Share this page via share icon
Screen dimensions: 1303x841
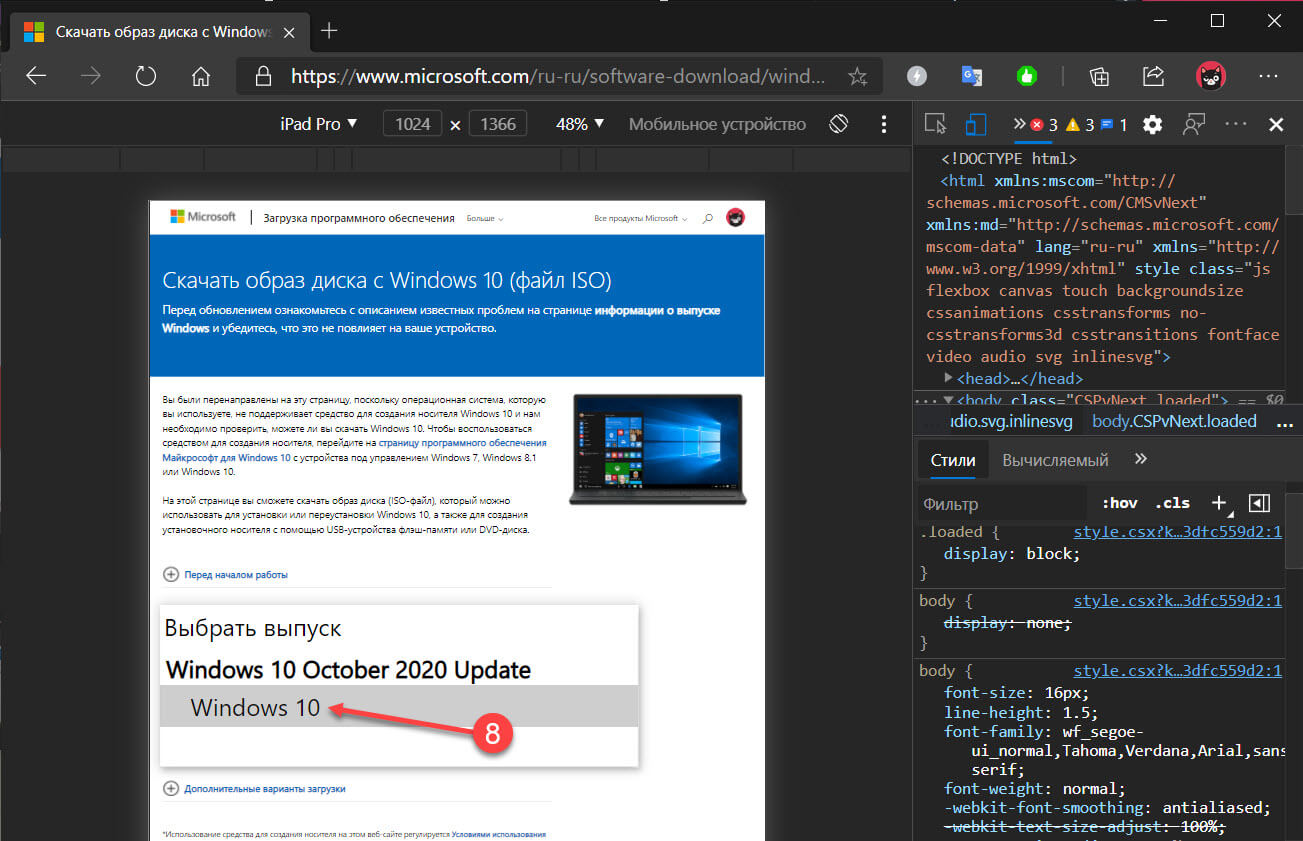1153,76
